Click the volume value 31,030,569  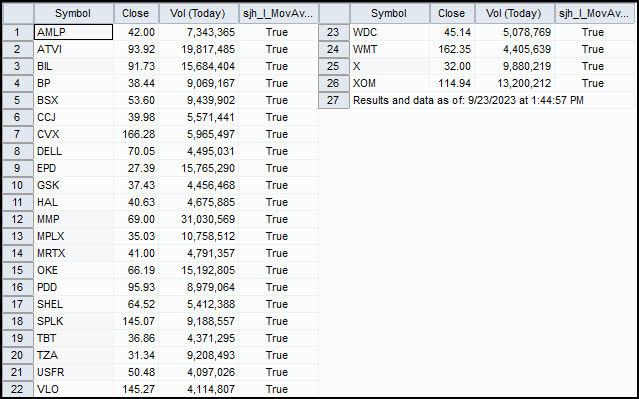[208, 219]
